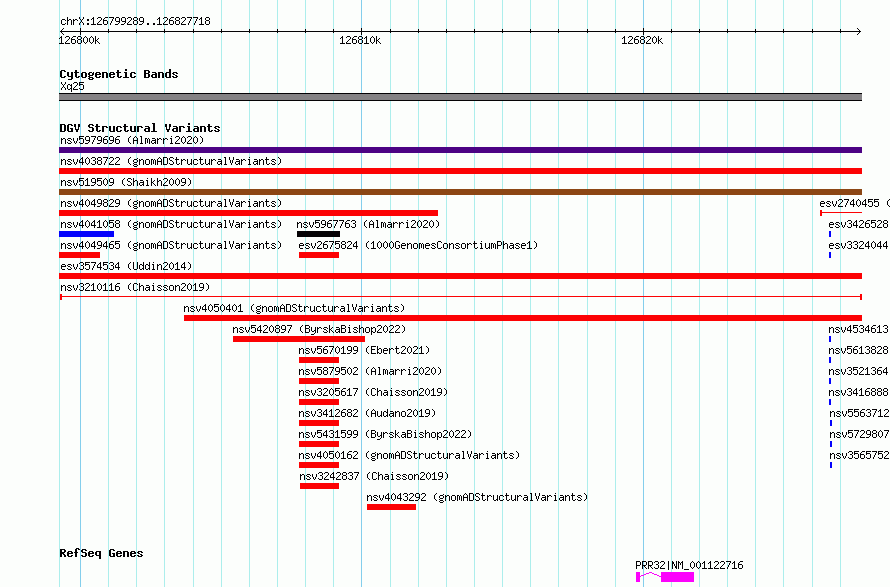
Task: Click nsv4050162 (gnomADStructuralVariants) label
Action: [409, 455]
